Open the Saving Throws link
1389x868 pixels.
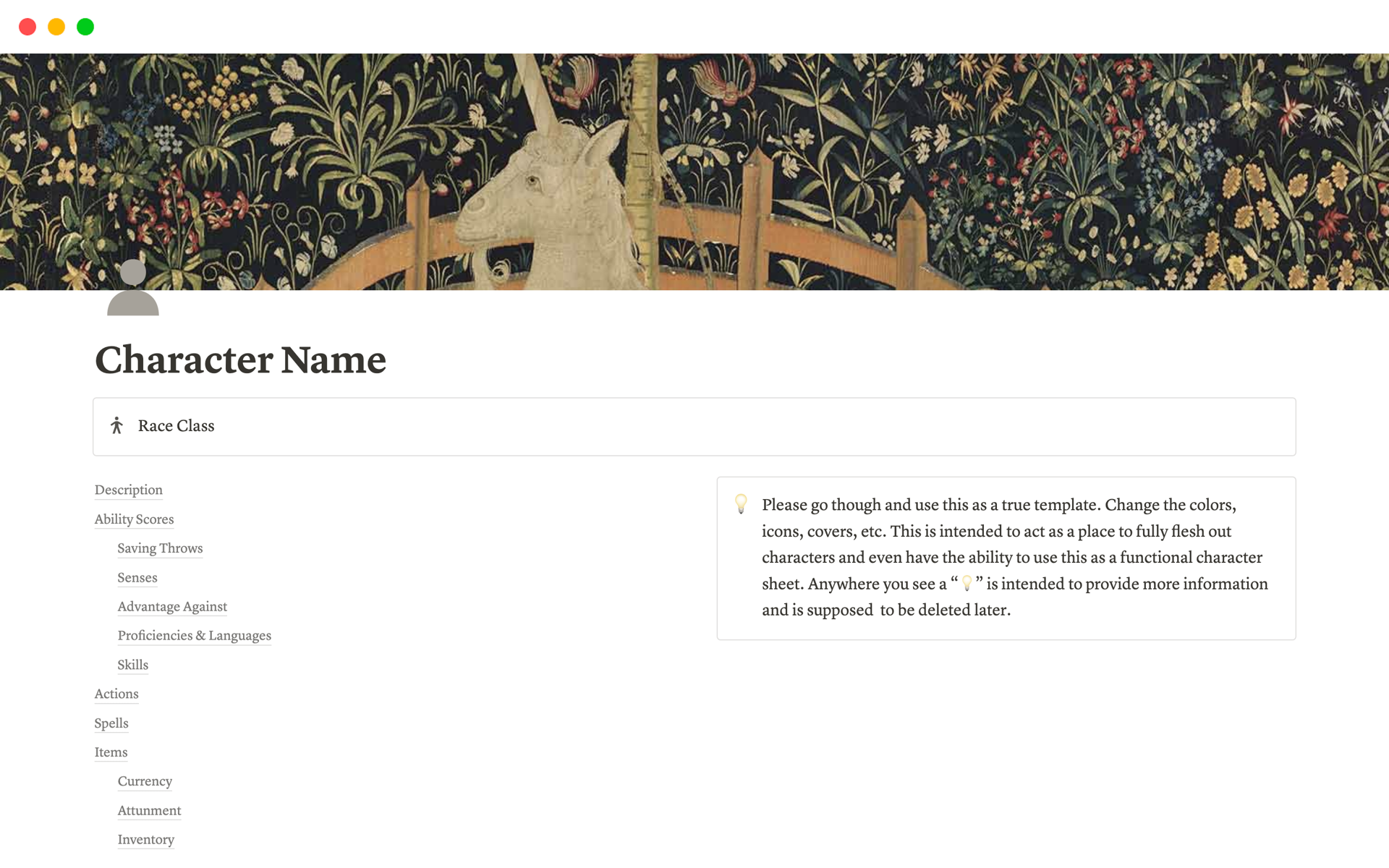pos(160,548)
